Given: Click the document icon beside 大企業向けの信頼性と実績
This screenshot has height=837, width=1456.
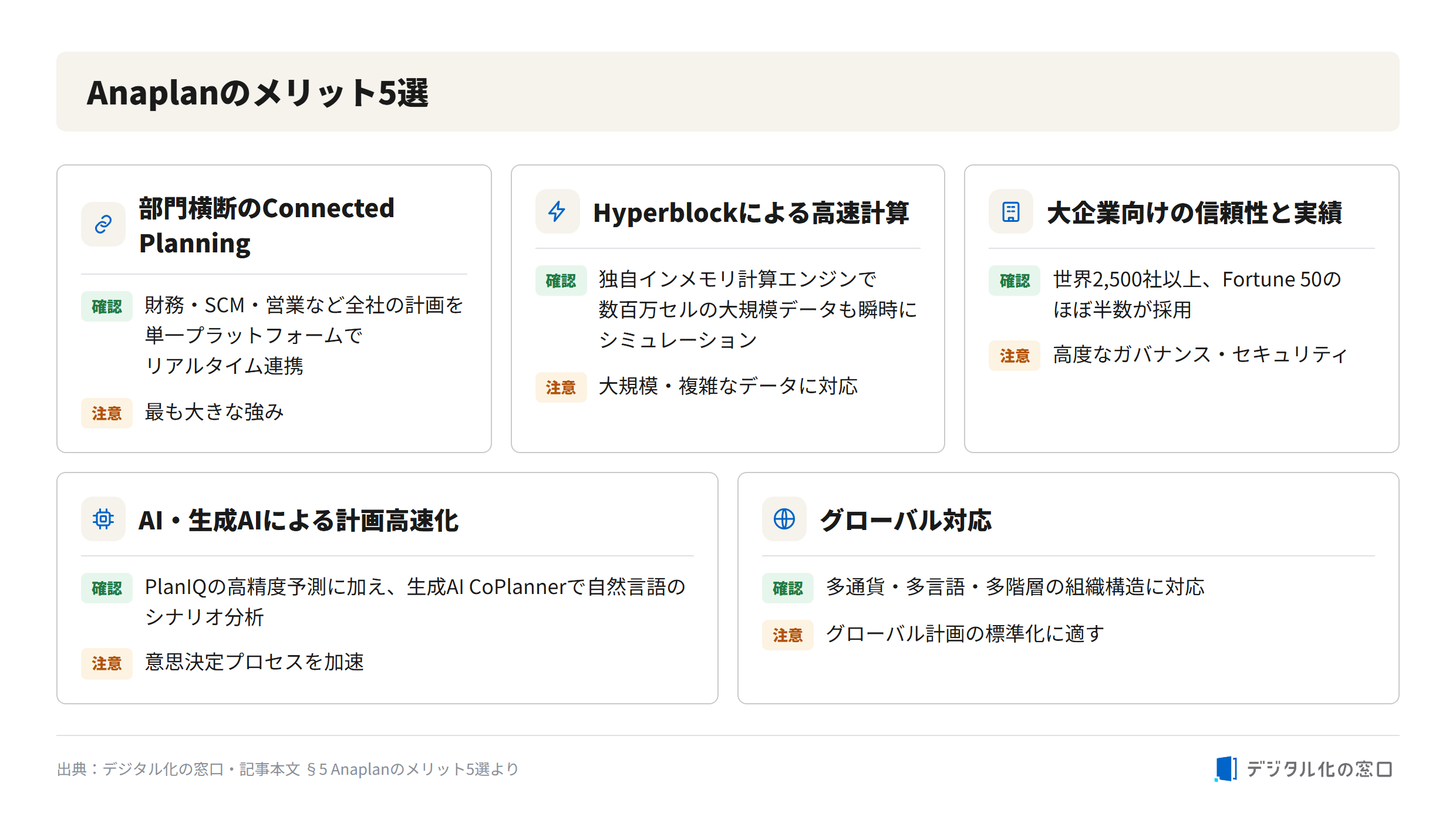Looking at the screenshot, I should click(1010, 211).
